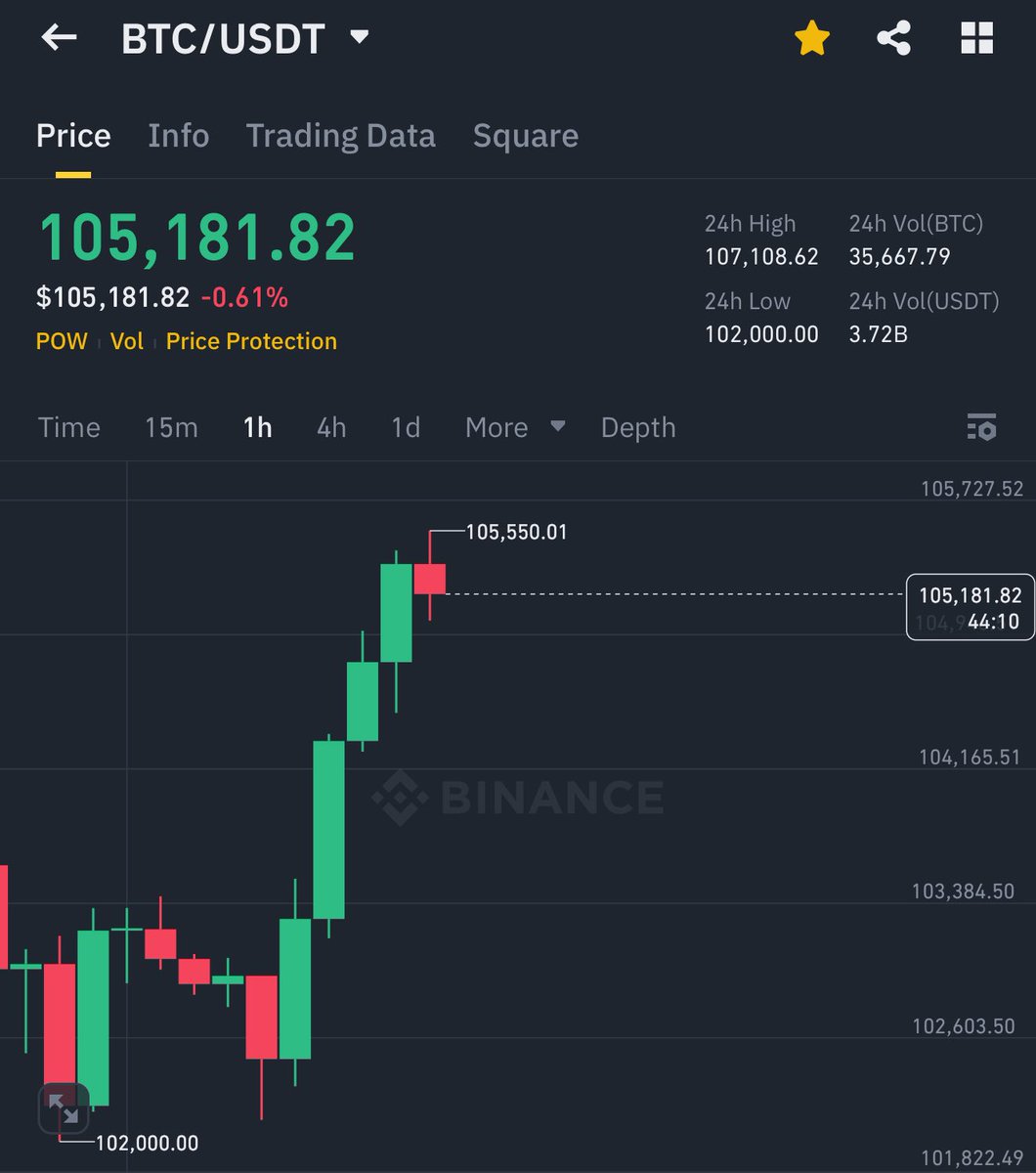Expand chart to fullscreen icon
This screenshot has width=1036, height=1173.
click(x=63, y=1108)
